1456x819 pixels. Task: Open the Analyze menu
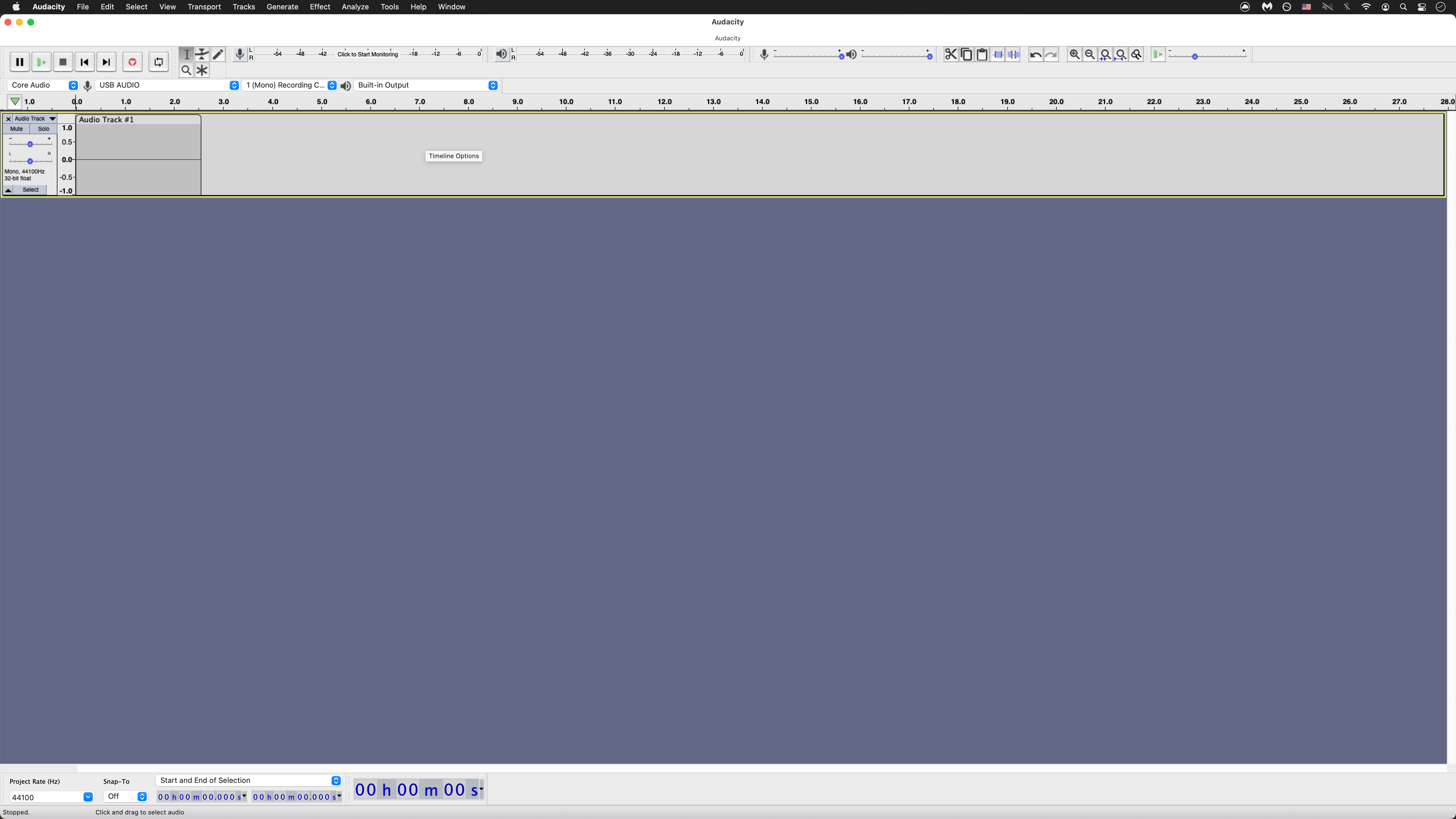pos(355,7)
